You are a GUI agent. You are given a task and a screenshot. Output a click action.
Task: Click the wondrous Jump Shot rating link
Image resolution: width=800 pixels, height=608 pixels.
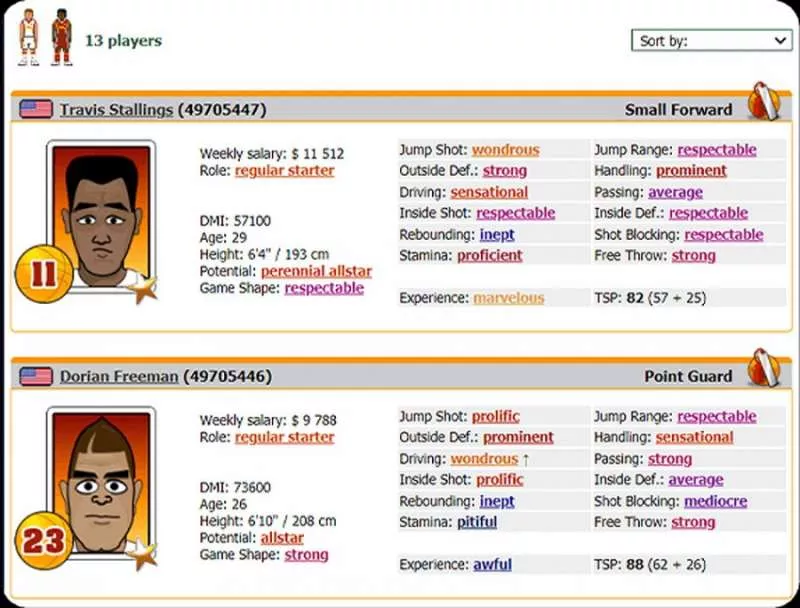pos(505,149)
